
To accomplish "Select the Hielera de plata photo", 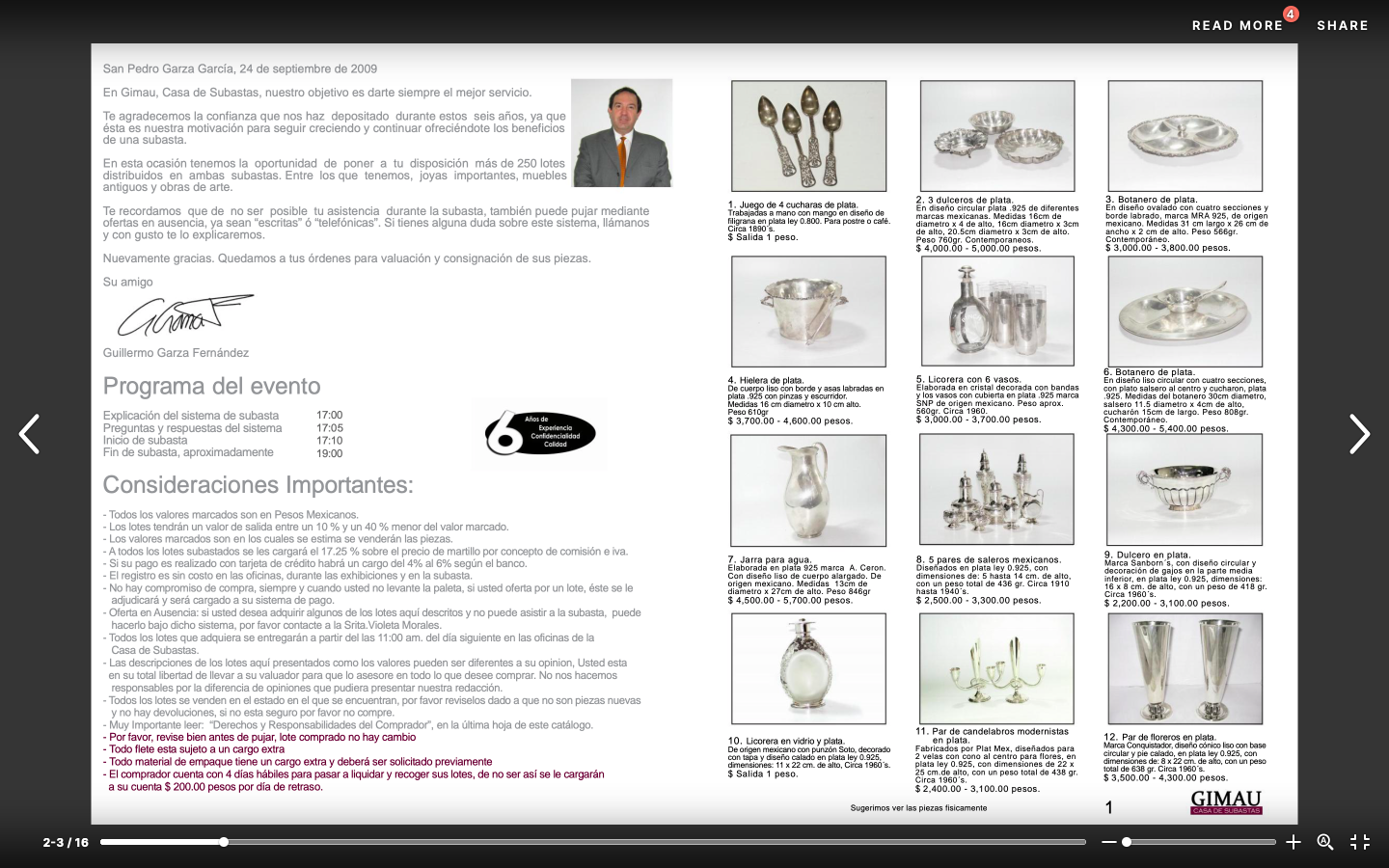I will click(810, 312).
